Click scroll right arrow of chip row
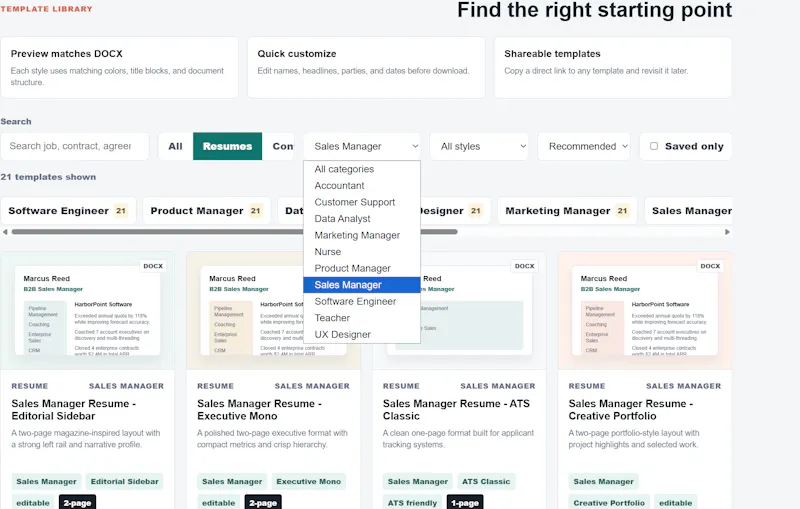This screenshot has height=509, width=800. pos(728,232)
